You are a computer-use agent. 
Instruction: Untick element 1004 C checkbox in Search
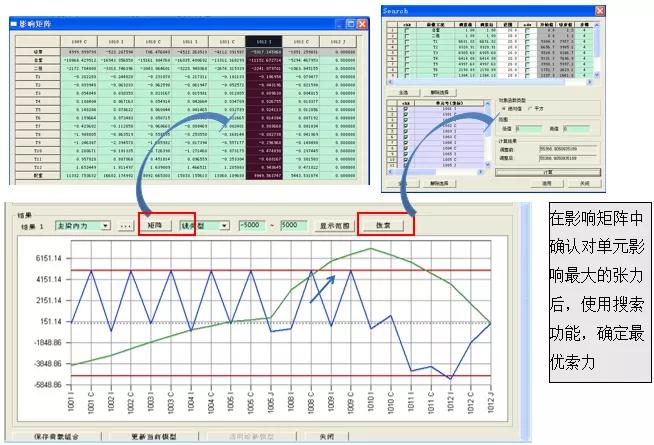click(405, 148)
